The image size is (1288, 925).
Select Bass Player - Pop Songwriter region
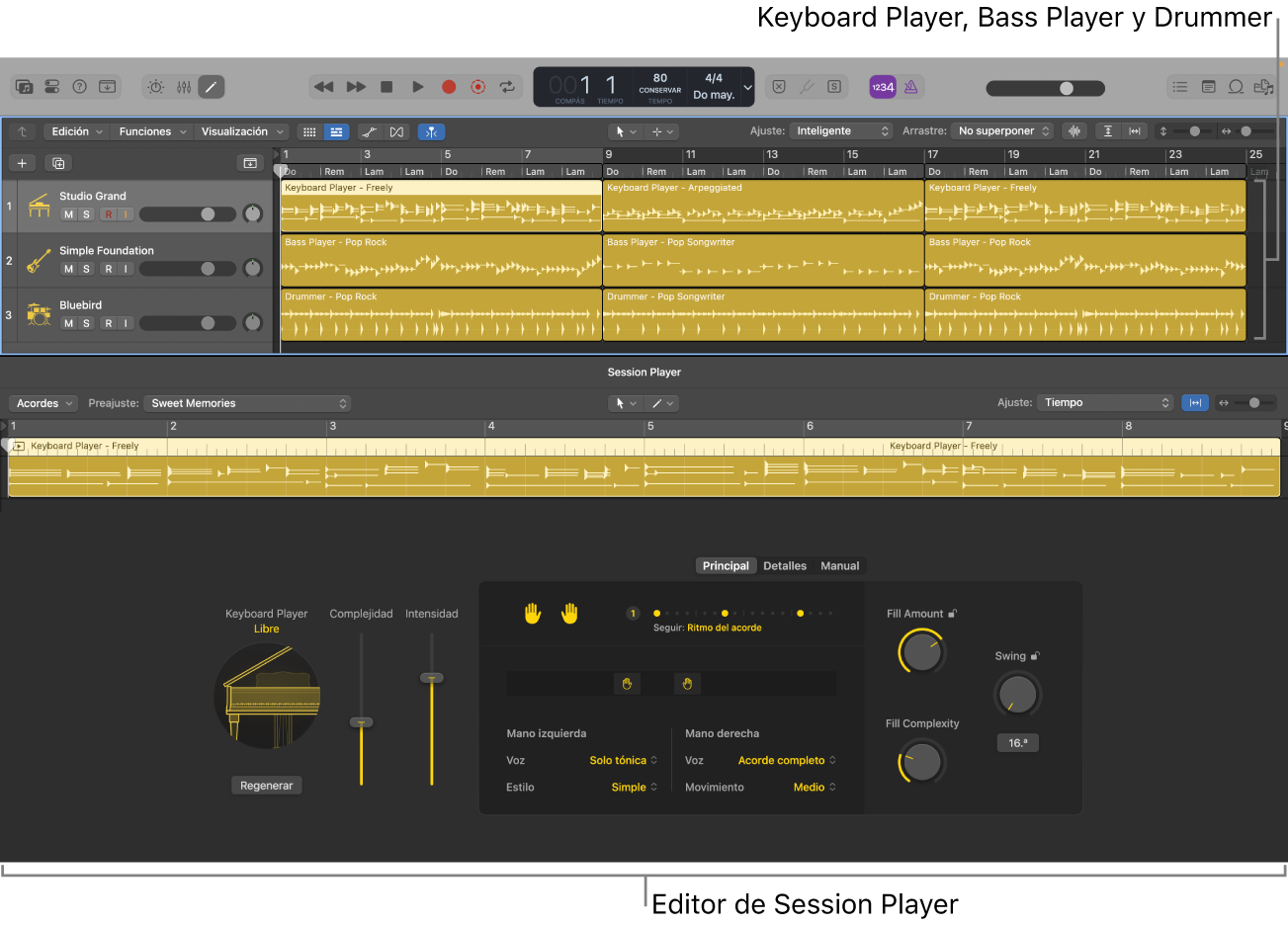click(763, 261)
